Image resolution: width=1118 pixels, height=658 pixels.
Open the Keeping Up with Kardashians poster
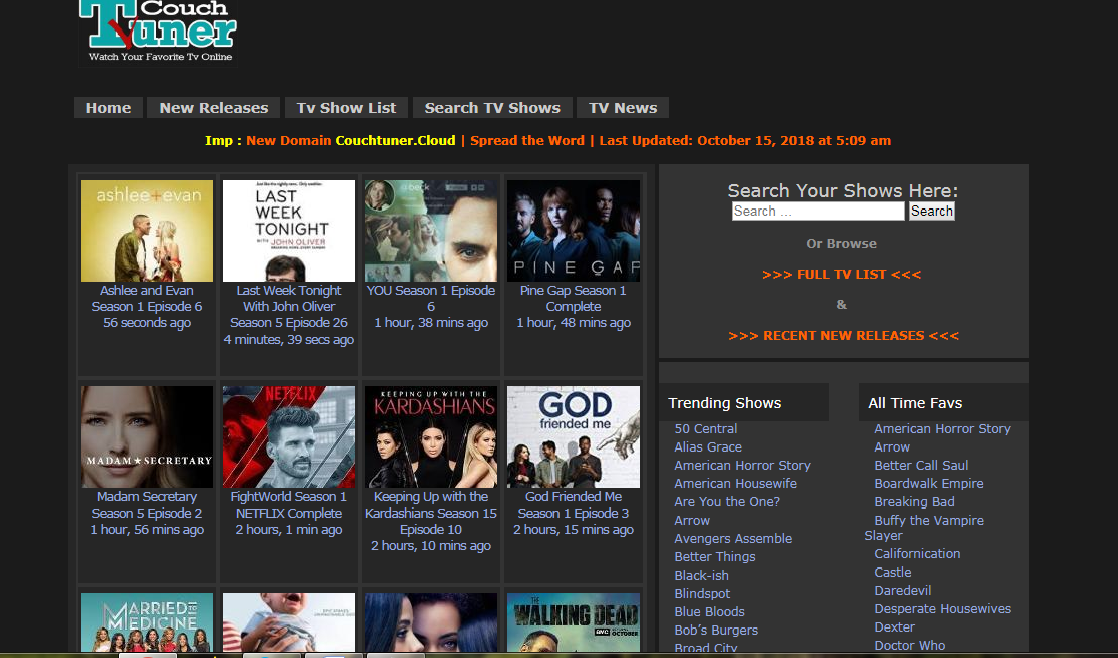431,437
